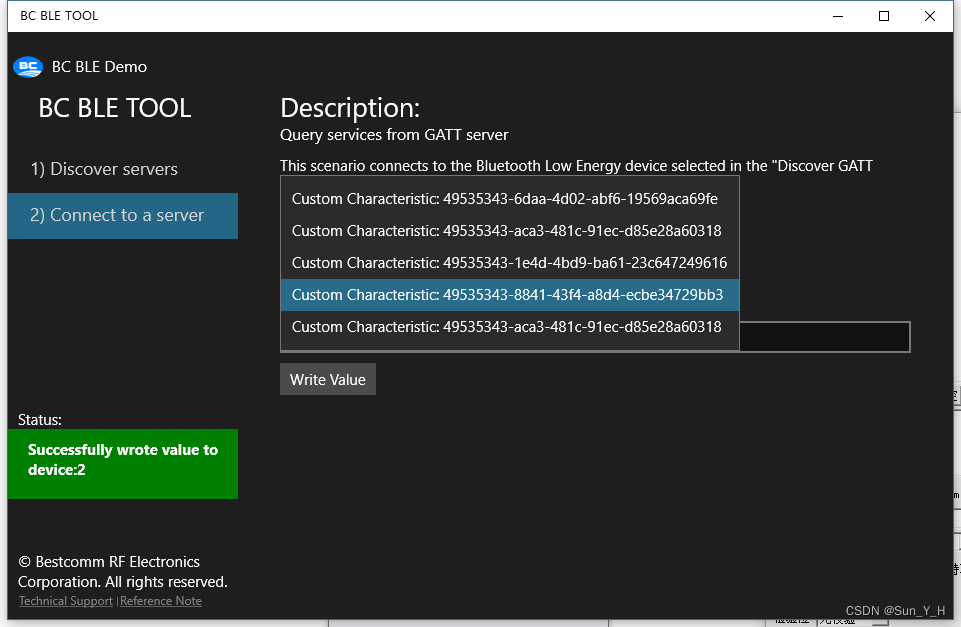961x627 pixels.
Task: Click the BC BLE TOOL sidebar heading
Action: 115,108
